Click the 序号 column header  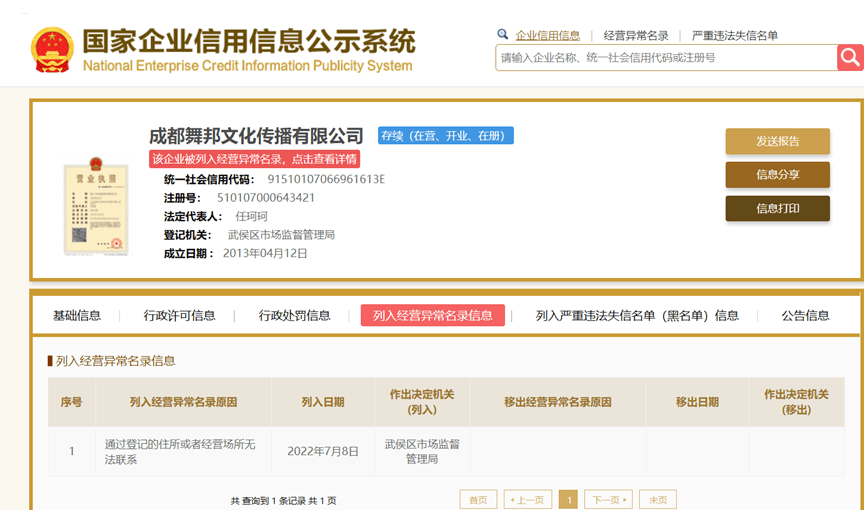point(72,402)
